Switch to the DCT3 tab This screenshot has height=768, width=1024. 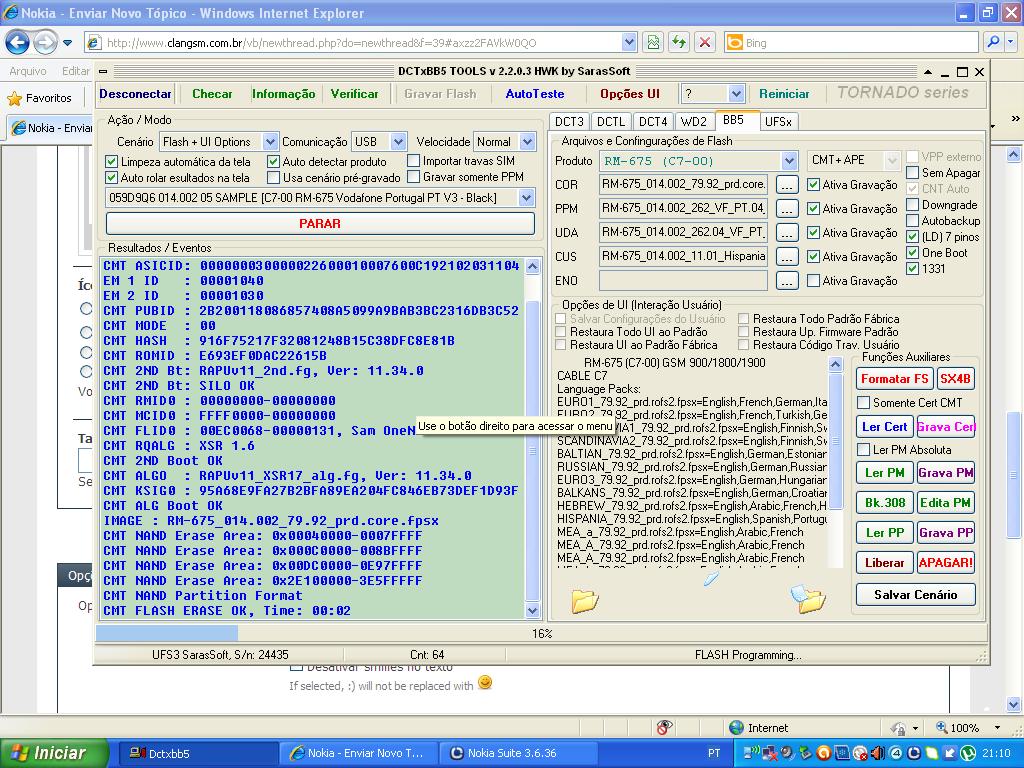coord(569,121)
